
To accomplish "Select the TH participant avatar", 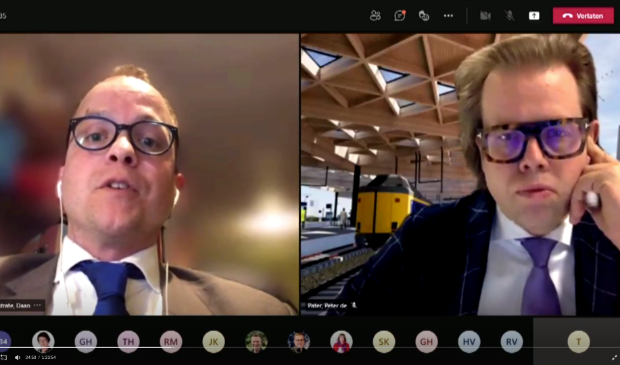I will 128,342.
